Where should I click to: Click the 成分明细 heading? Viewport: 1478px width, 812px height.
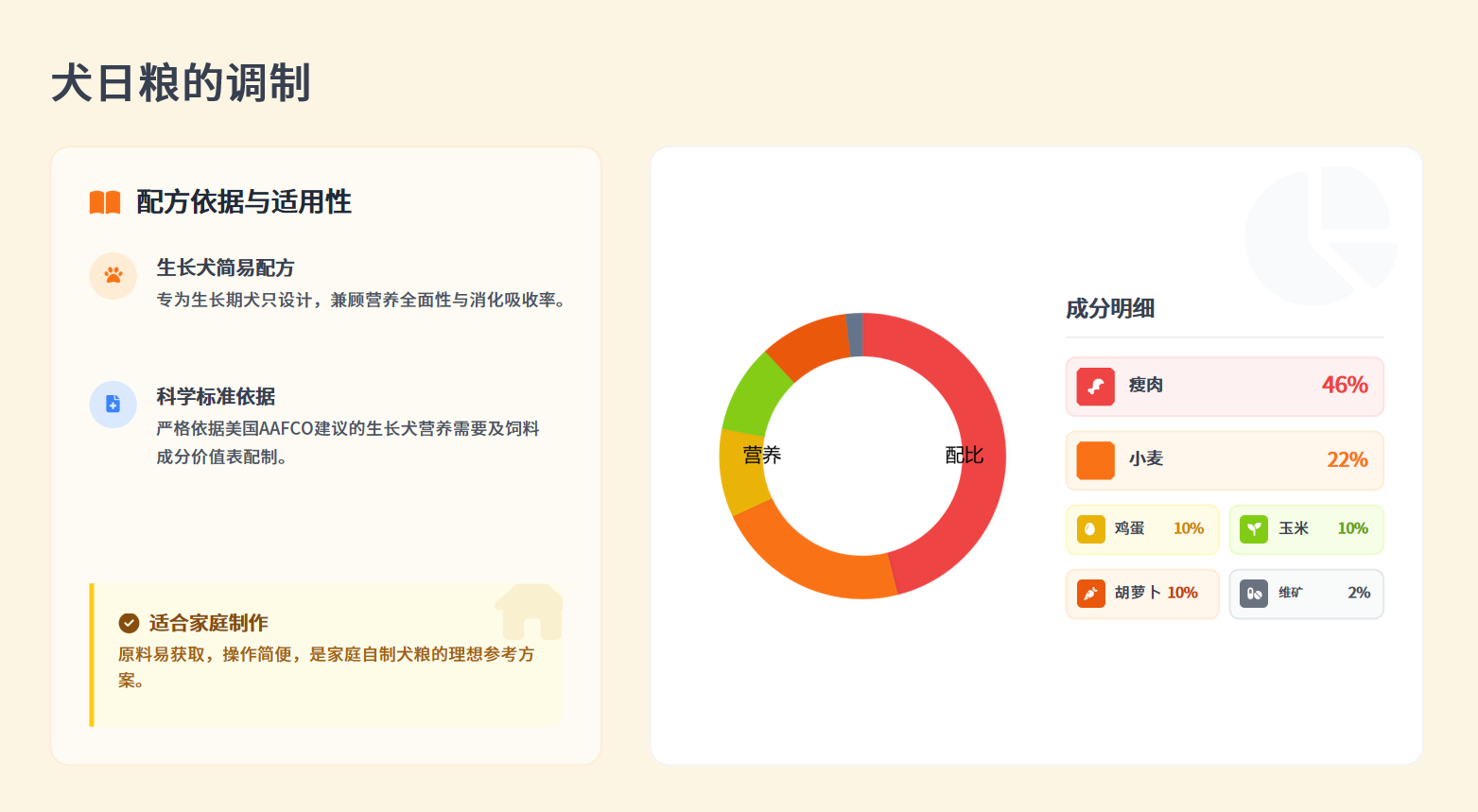(x=1110, y=309)
